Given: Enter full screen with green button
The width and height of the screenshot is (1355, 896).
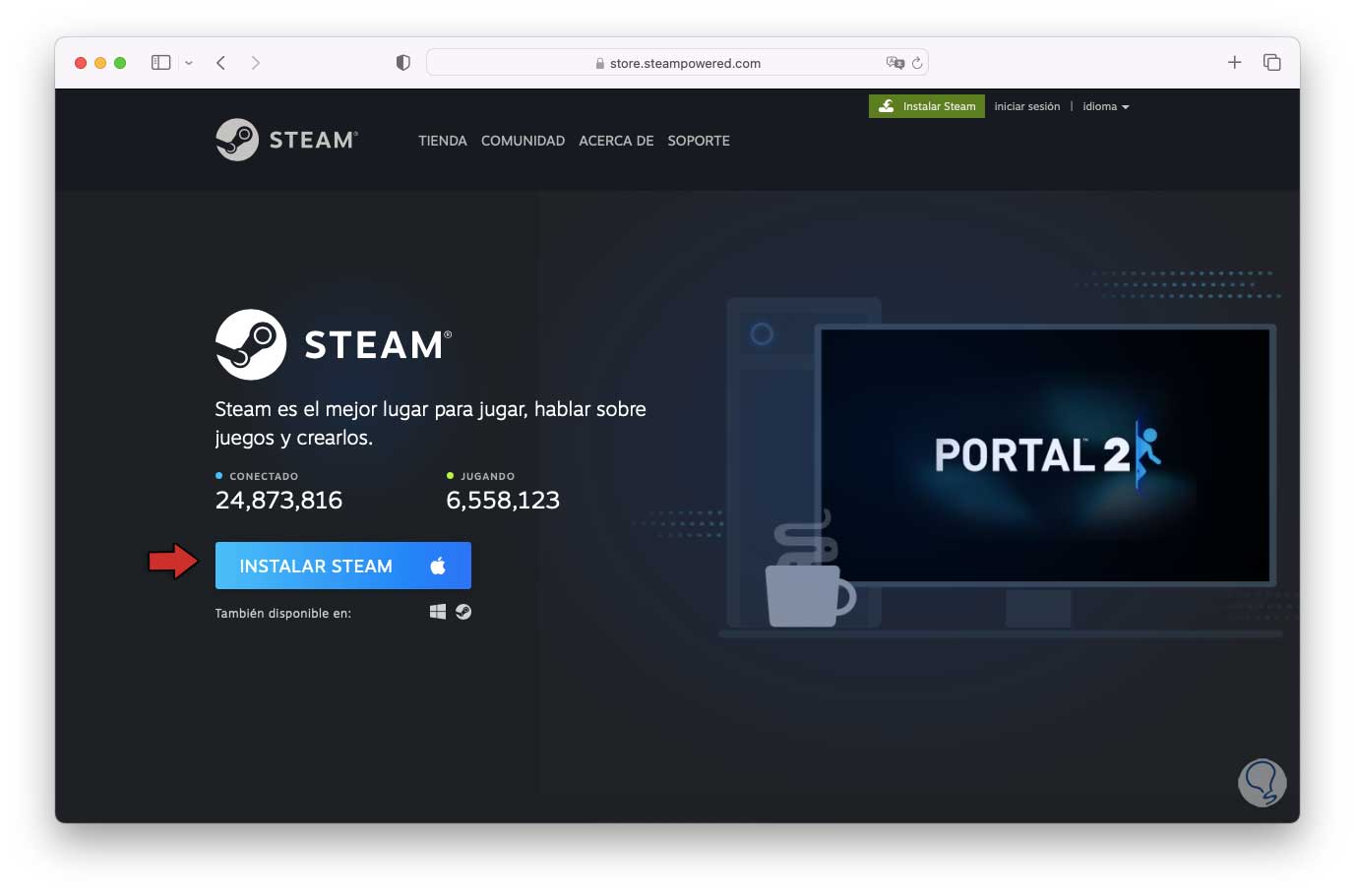Looking at the screenshot, I should (120, 63).
